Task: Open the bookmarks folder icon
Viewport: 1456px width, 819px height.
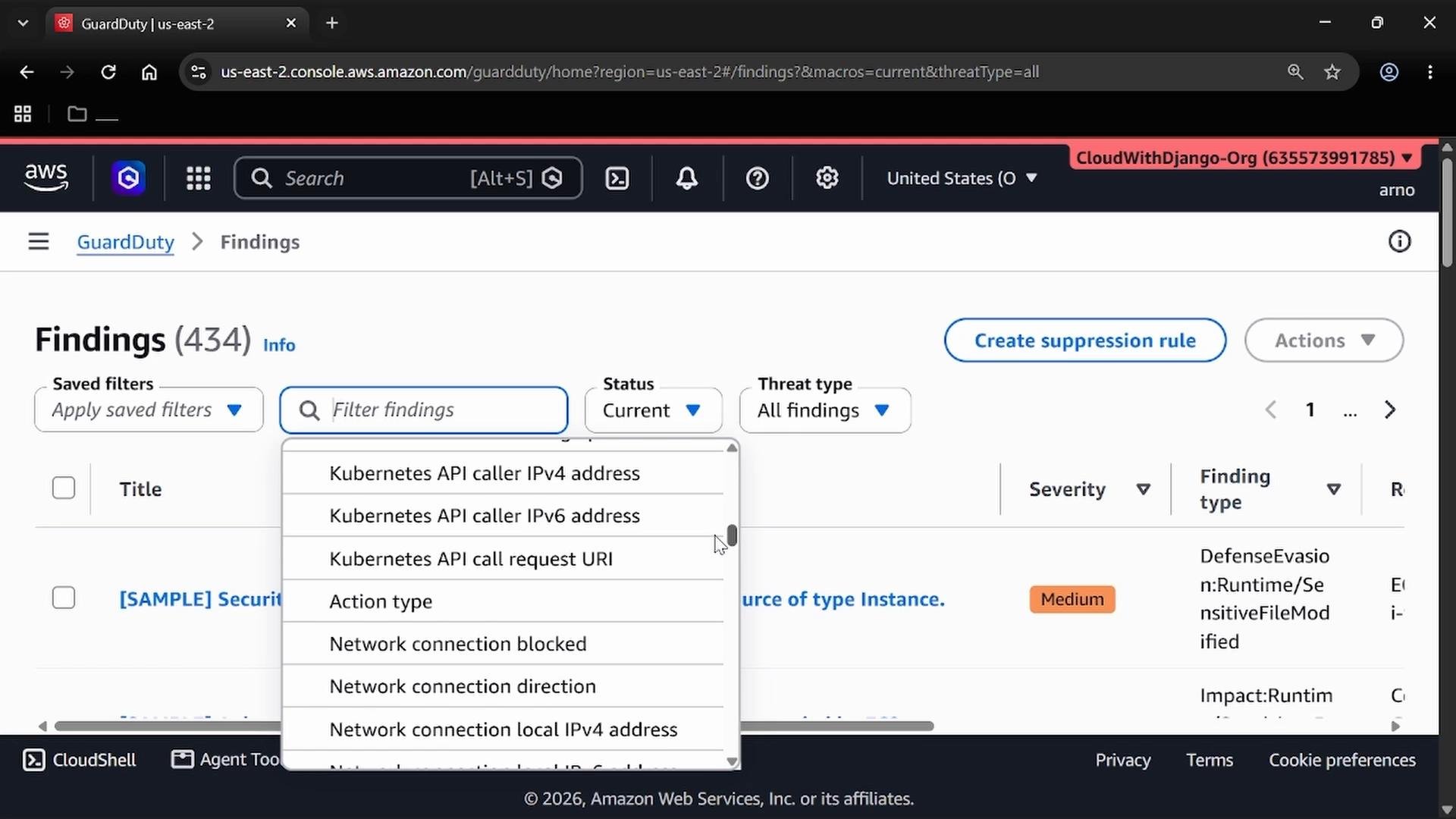Action: pyautogui.click(x=77, y=114)
